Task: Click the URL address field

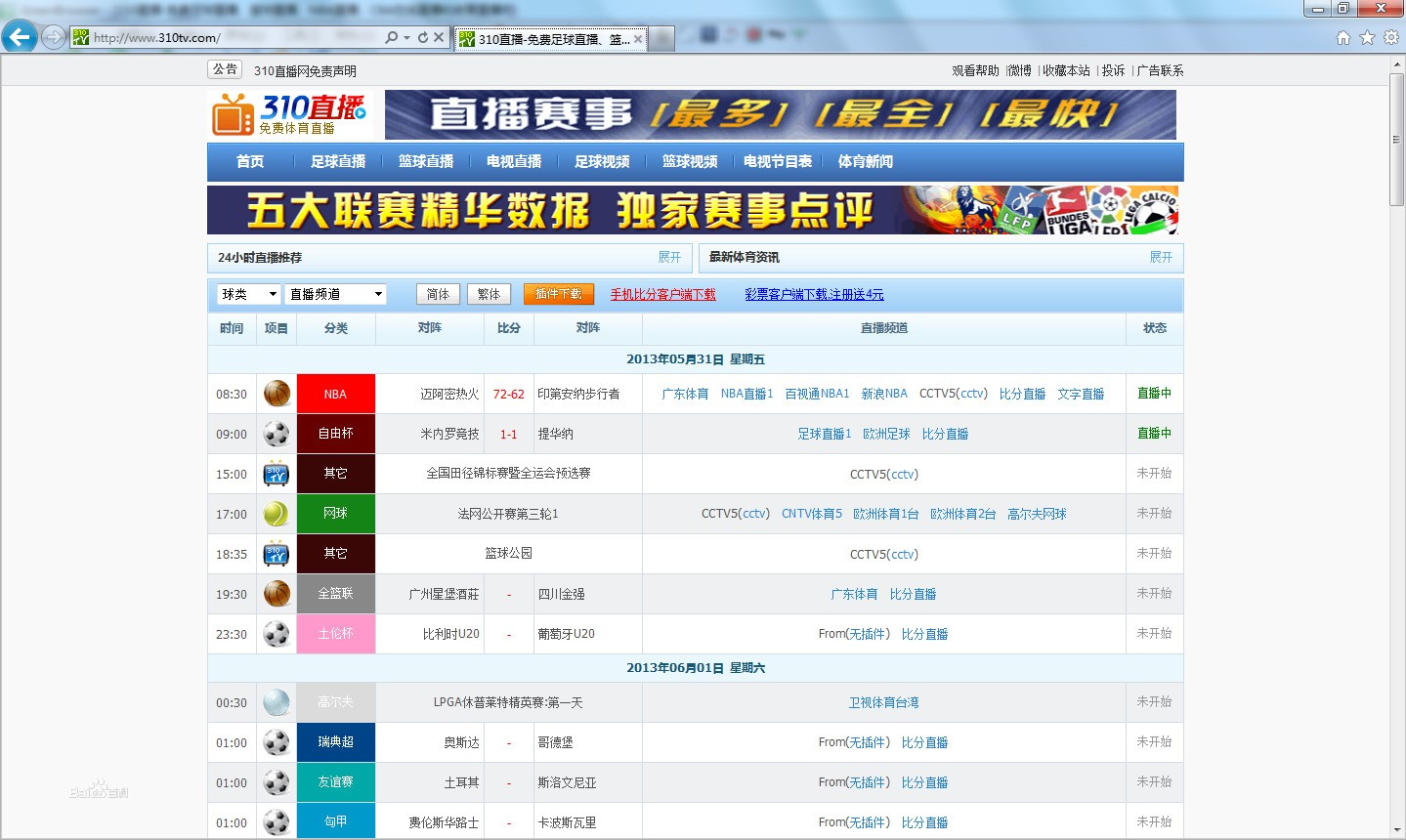Action: click(234, 37)
